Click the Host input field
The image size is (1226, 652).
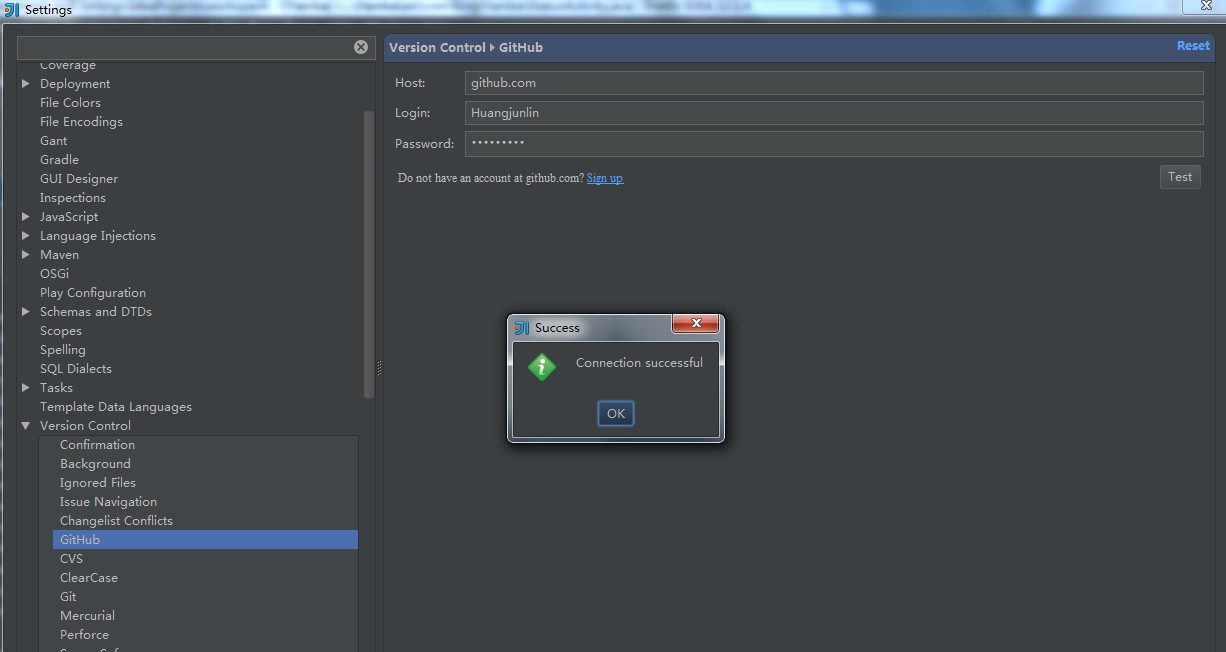pos(834,83)
